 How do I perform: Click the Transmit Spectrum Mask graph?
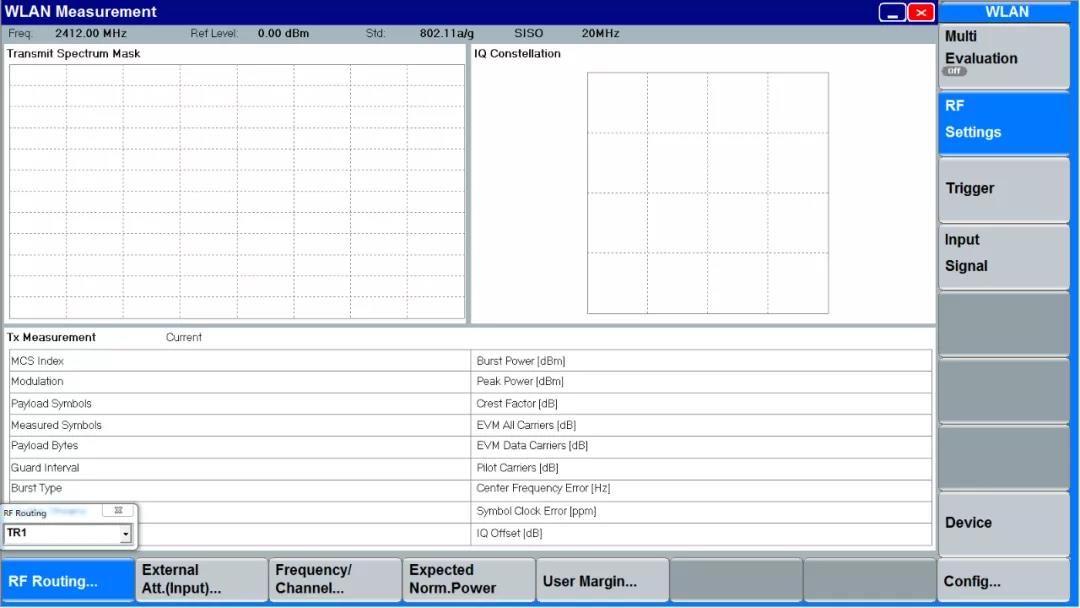click(237, 192)
